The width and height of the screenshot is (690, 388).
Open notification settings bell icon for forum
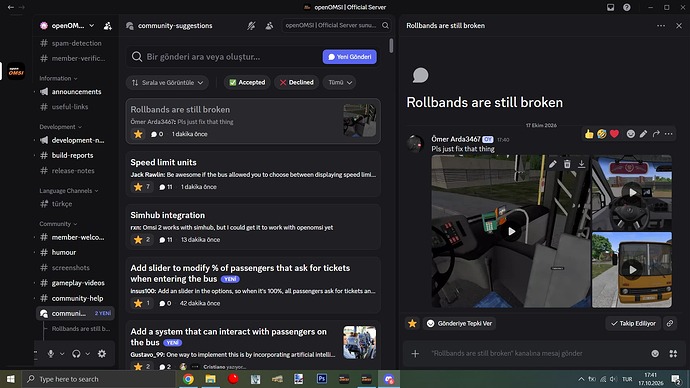(x=251, y=26)
